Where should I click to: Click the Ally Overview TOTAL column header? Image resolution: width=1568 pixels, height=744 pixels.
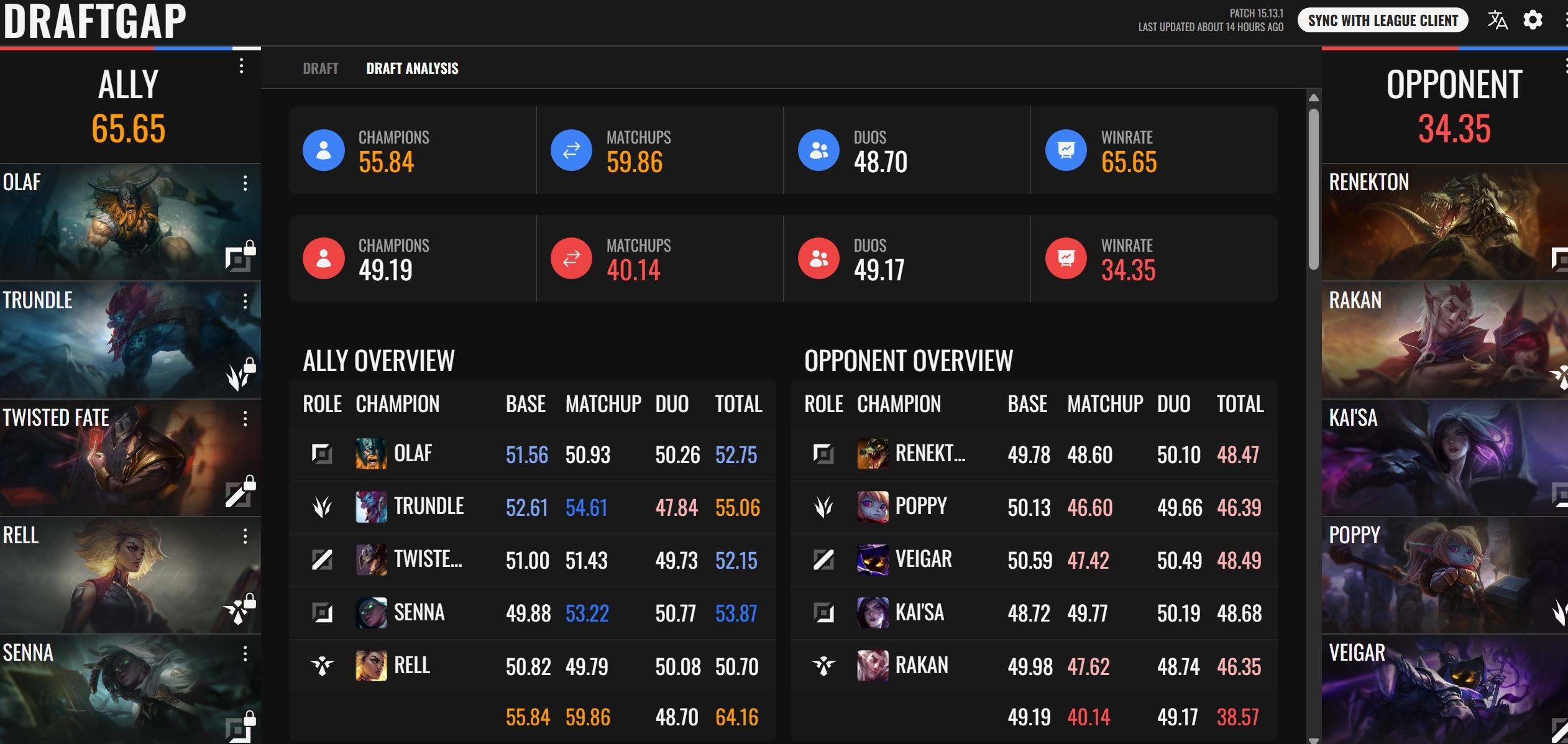pyautogui.click(x=738, y=404)
